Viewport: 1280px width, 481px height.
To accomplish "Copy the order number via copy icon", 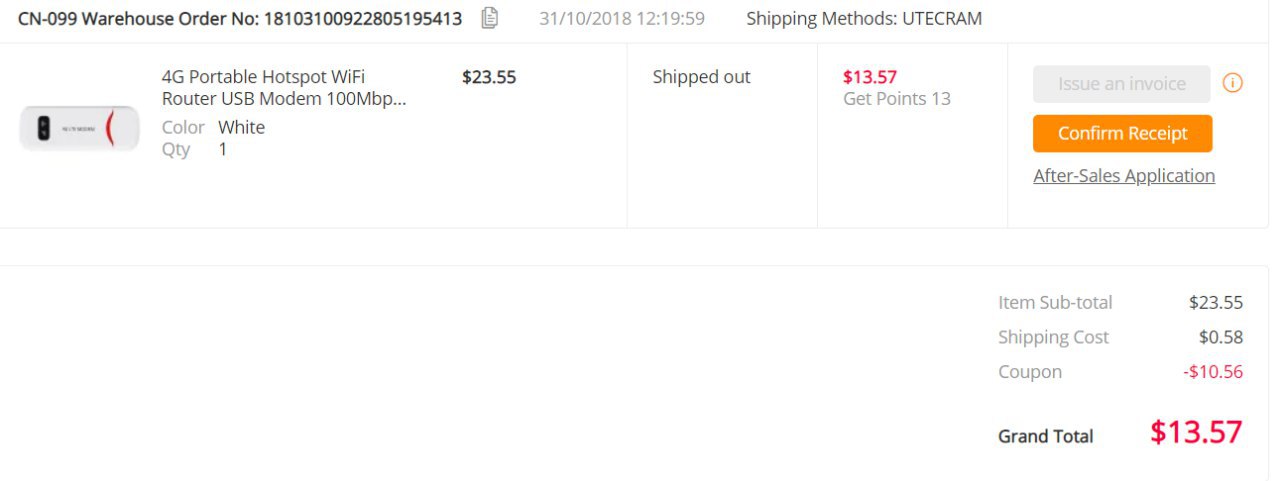I will pos(489,18).
